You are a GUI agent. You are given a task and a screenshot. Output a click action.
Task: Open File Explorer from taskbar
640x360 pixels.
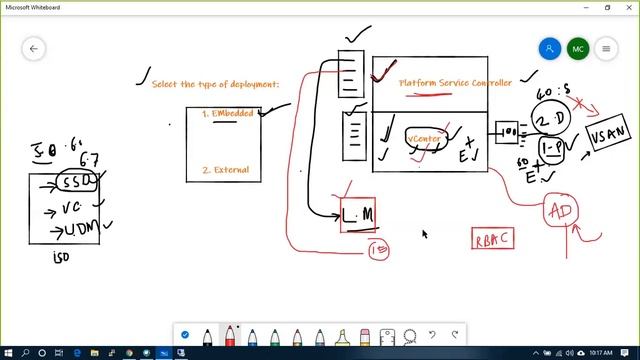coord(95,353)
